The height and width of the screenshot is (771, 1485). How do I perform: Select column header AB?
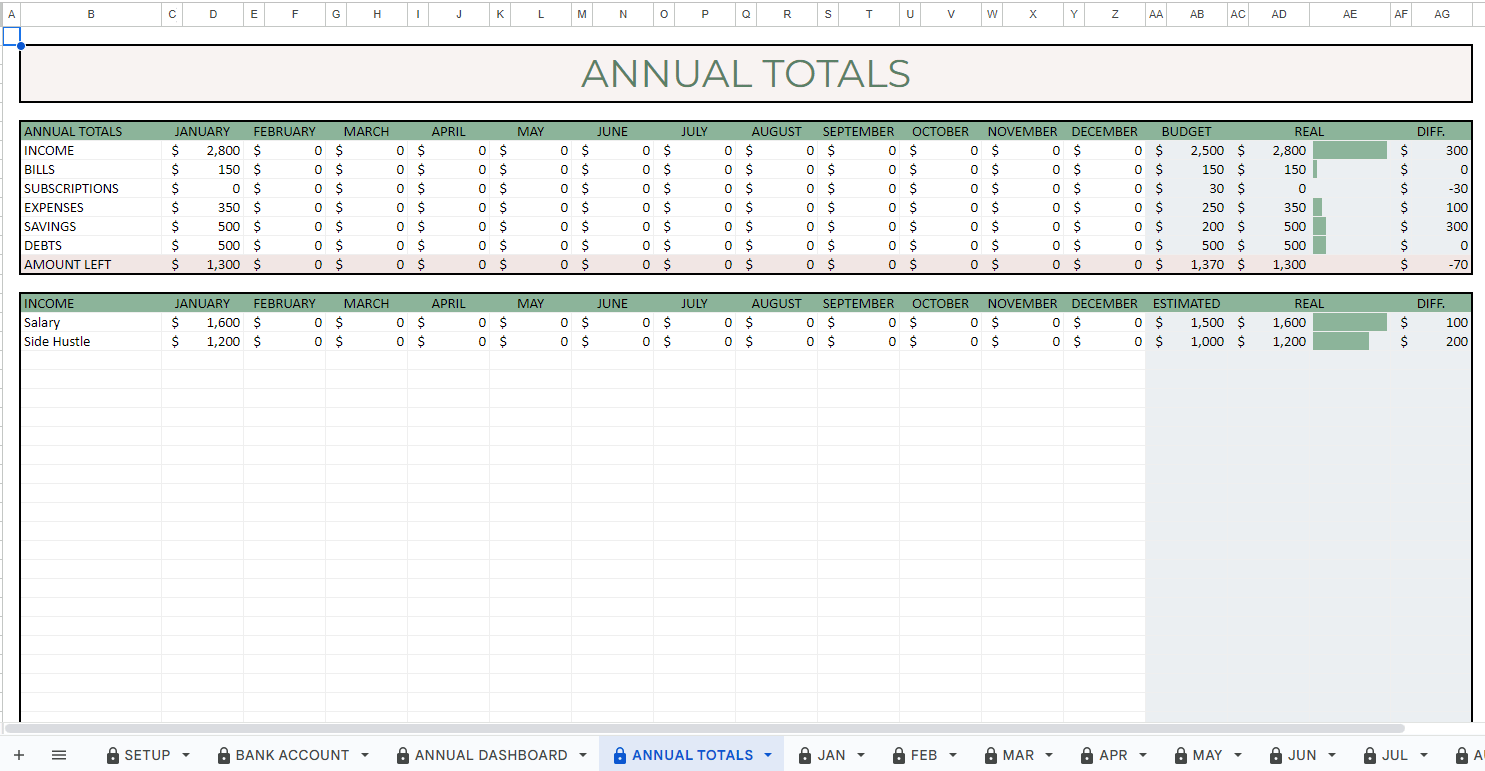1197,14
